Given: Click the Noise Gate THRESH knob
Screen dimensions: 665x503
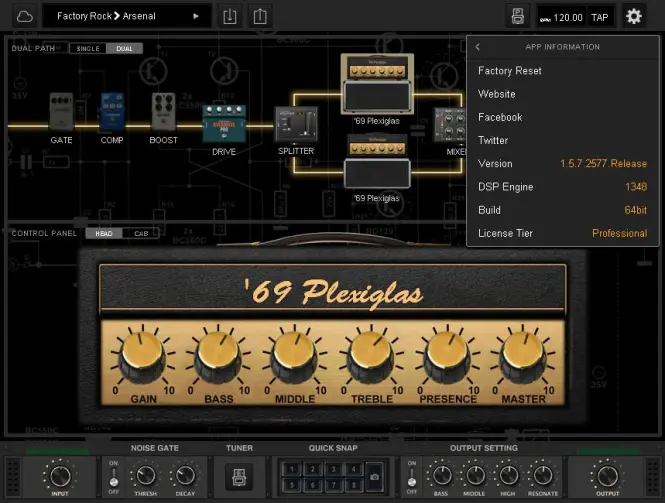Looking at the screenshot, I should tap(145, 475).
